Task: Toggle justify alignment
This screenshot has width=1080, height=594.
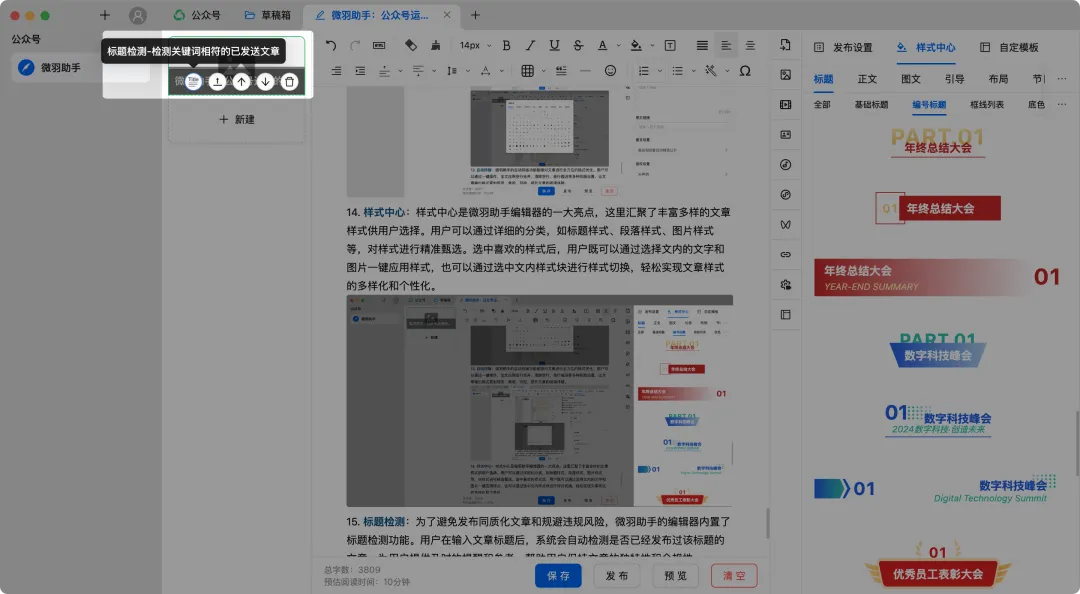Action: pyautogui.click(x=702, y=45)
